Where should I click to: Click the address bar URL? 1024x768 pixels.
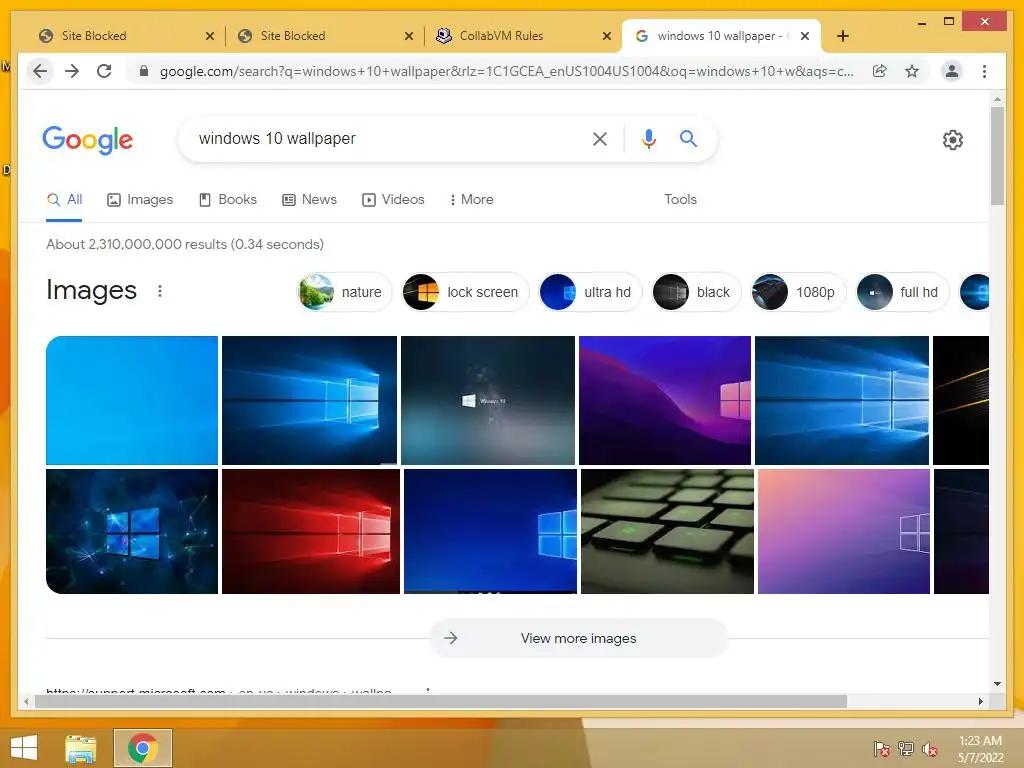(x=506, y=71)
